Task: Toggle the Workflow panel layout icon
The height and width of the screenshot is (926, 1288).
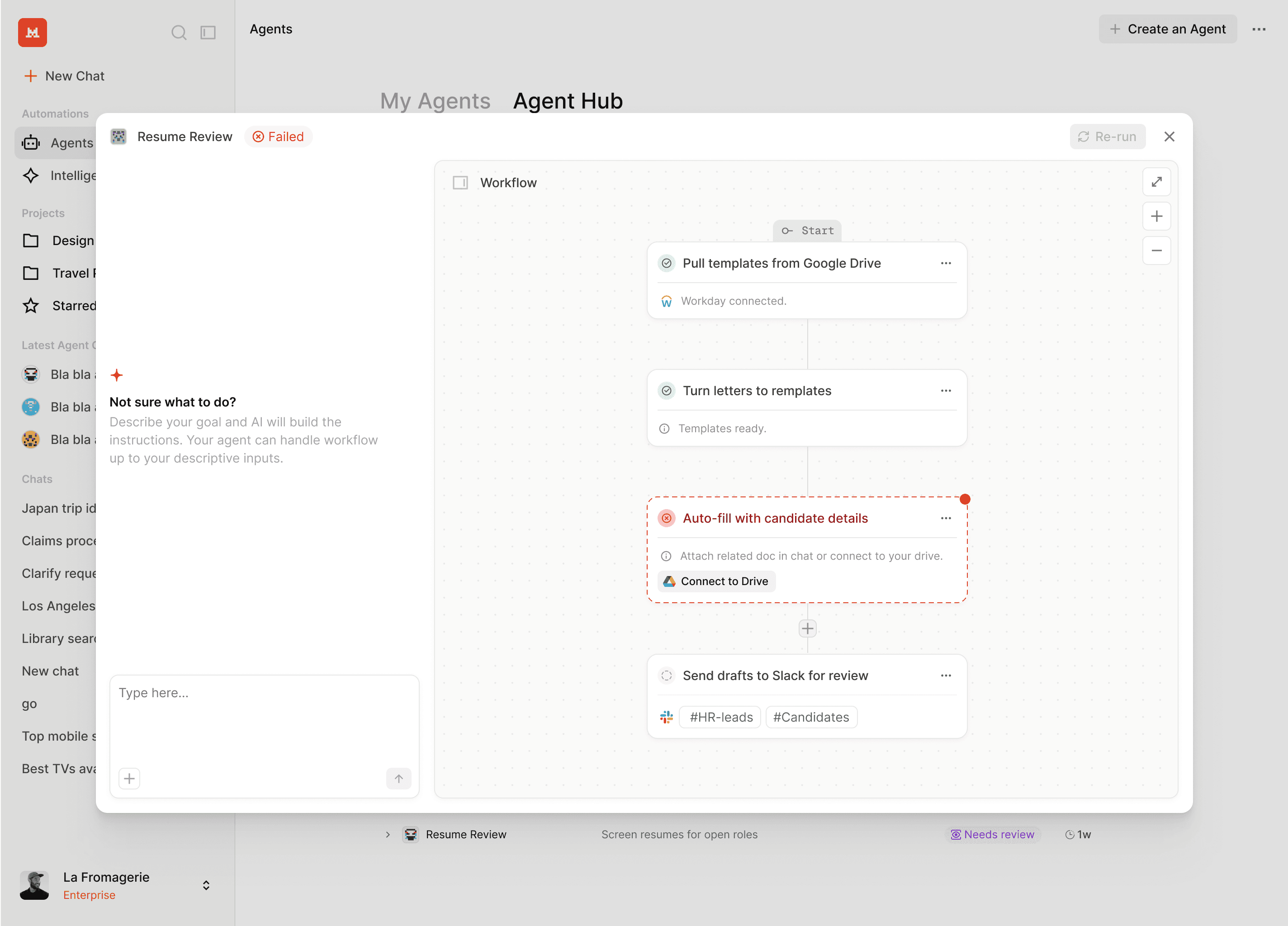Action: [x=460, y=182]
